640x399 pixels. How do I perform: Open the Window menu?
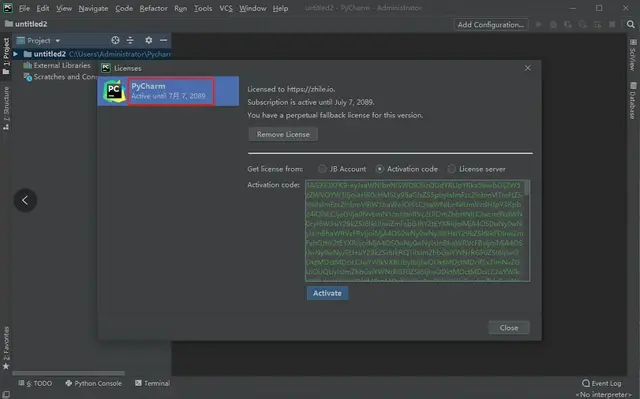(x=252, y=8)
